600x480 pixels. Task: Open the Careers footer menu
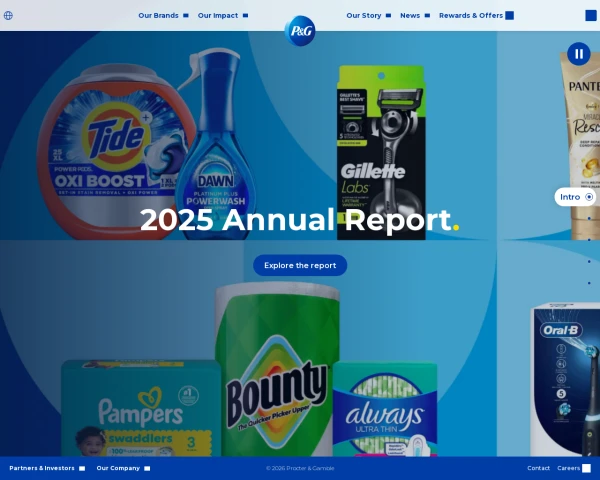coord(574,468)
